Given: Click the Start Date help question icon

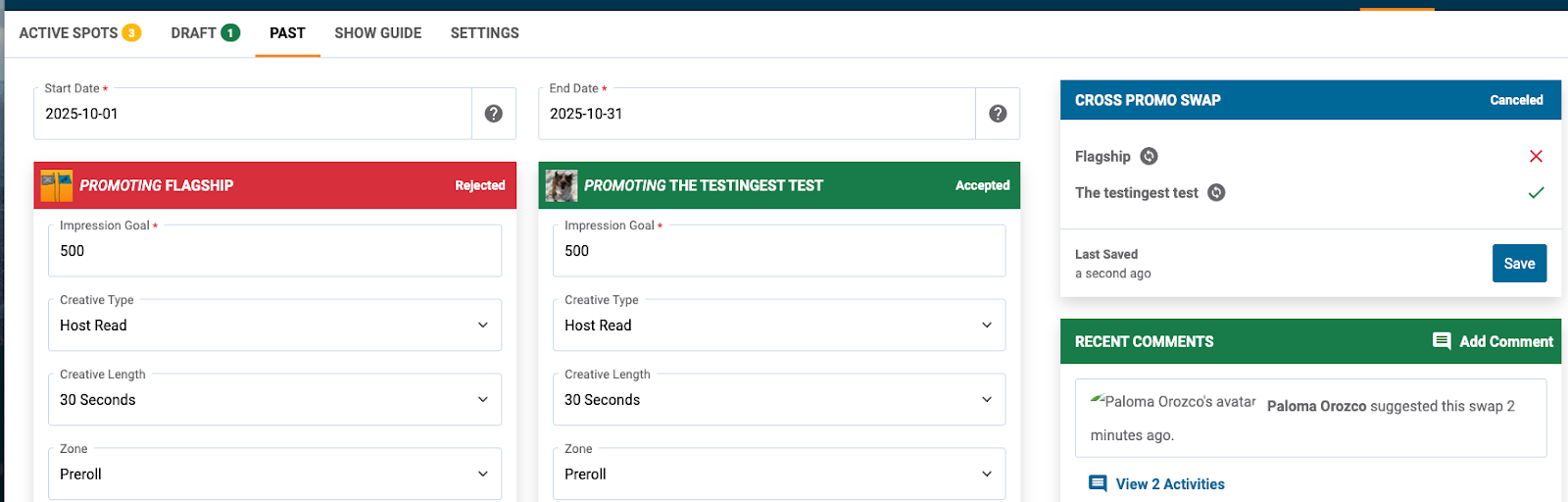Looking at the screenshot, I should point(494,114).
